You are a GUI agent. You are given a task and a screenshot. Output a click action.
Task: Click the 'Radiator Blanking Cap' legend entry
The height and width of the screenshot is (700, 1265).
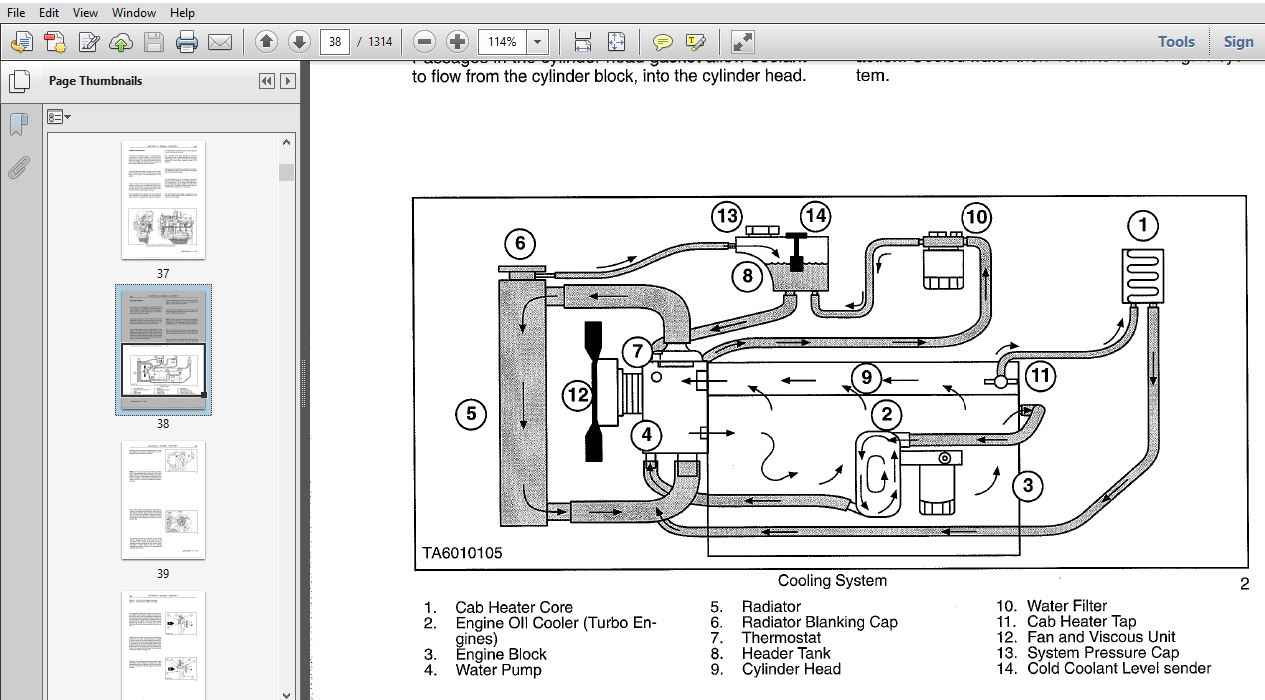point(820,622)
